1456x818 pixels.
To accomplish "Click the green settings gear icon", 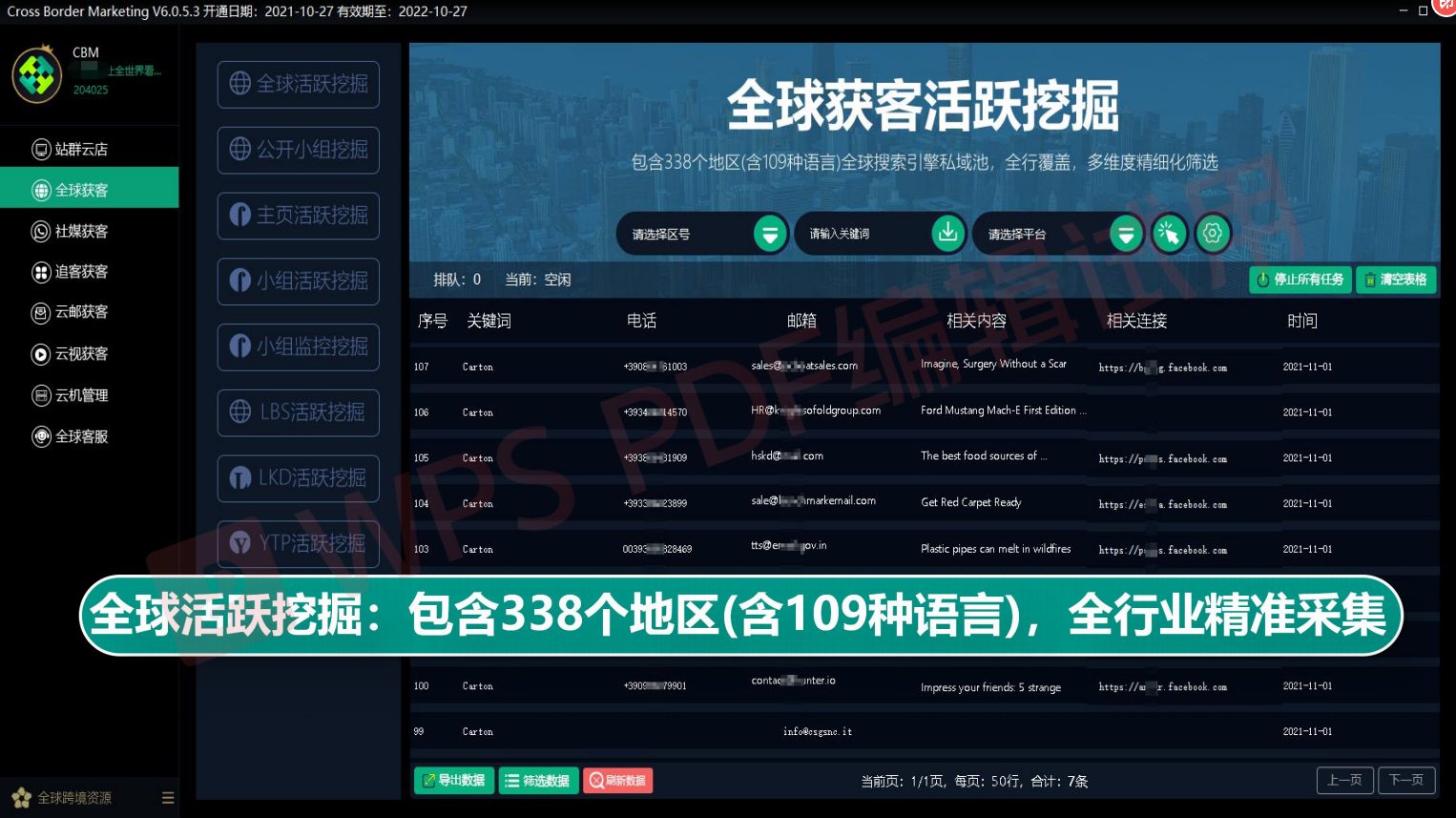I will coord(1213,234).
